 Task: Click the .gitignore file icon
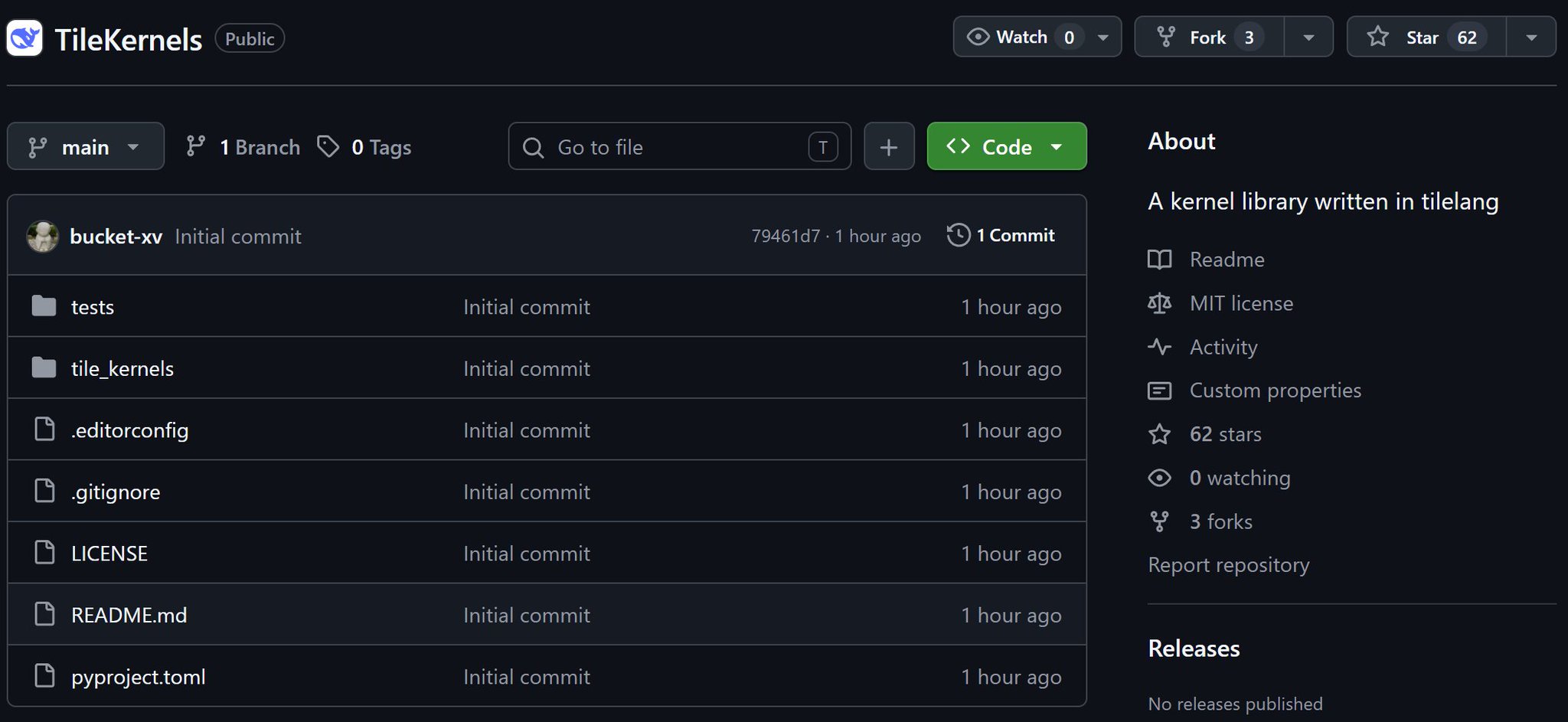(44, 491)
